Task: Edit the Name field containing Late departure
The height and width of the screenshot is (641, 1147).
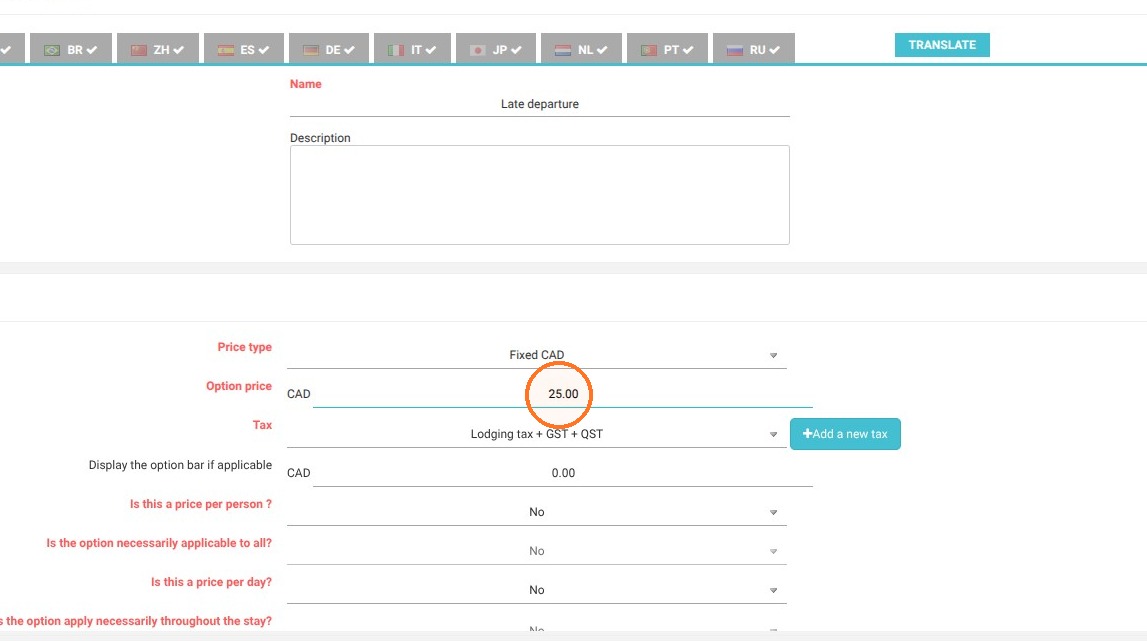Action: coord(540,104)
